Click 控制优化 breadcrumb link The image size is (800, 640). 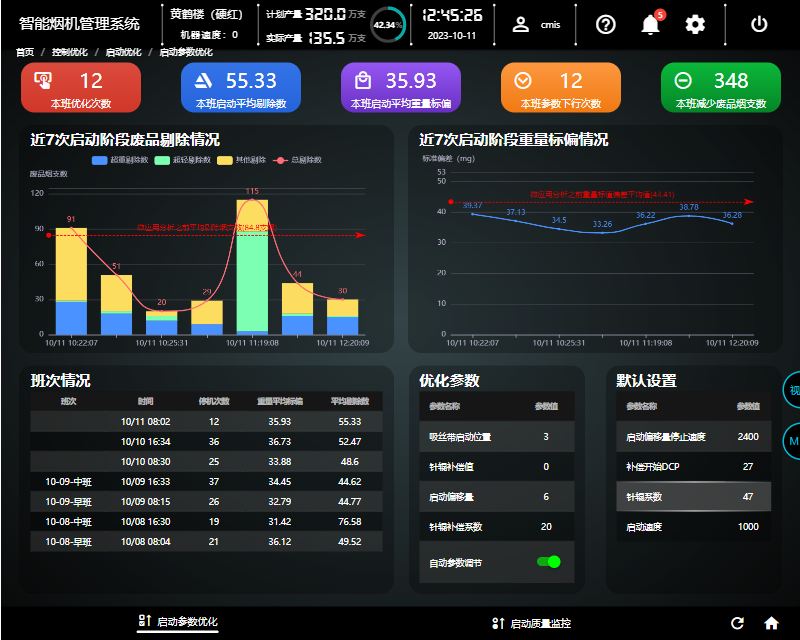tap(69, 52)
